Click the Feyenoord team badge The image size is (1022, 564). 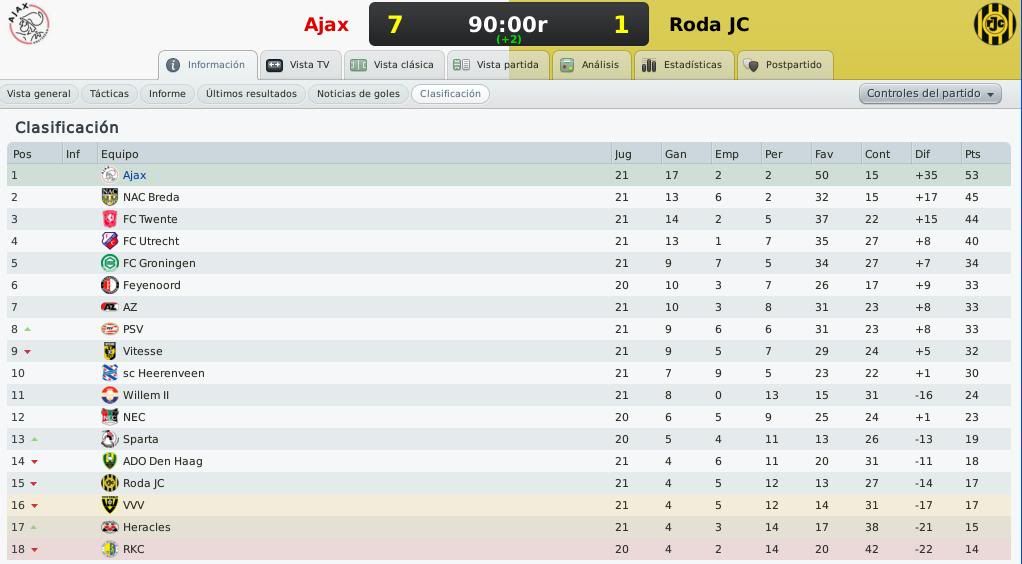tap(110, 285)
